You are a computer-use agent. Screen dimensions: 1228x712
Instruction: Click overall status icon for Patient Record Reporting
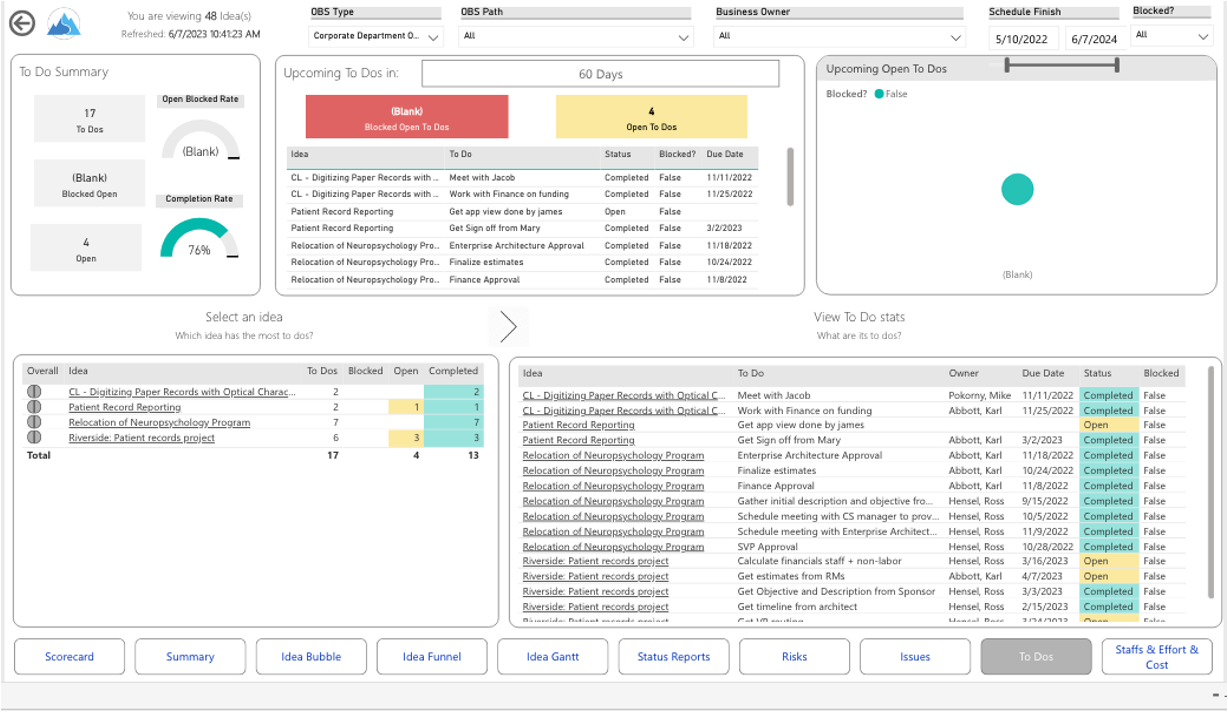click(x=34, y=407)
